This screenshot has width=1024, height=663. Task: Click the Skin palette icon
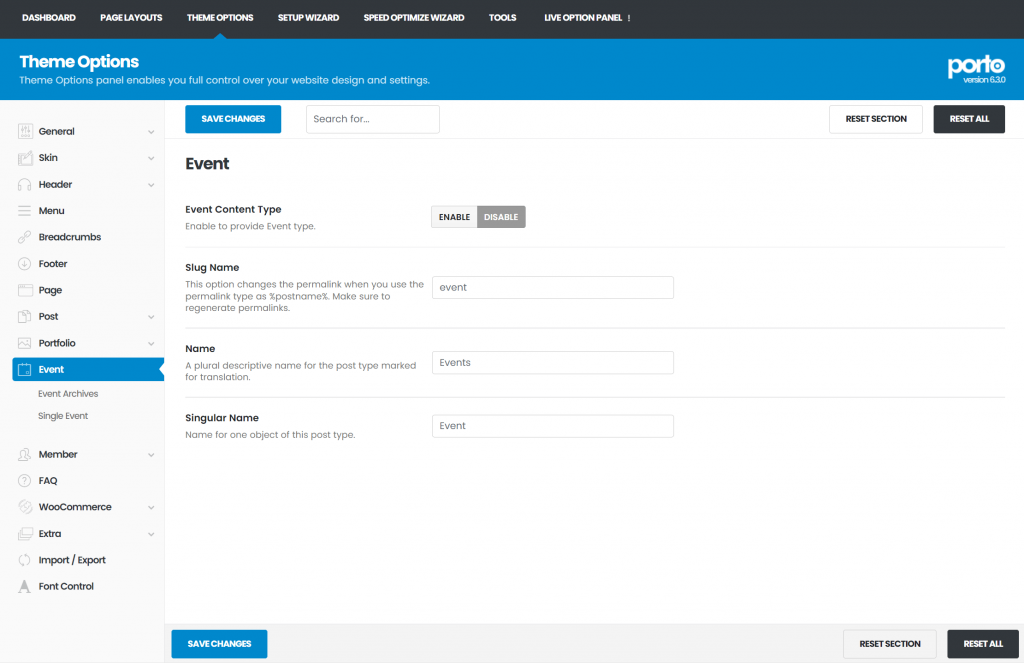(25, 158)
